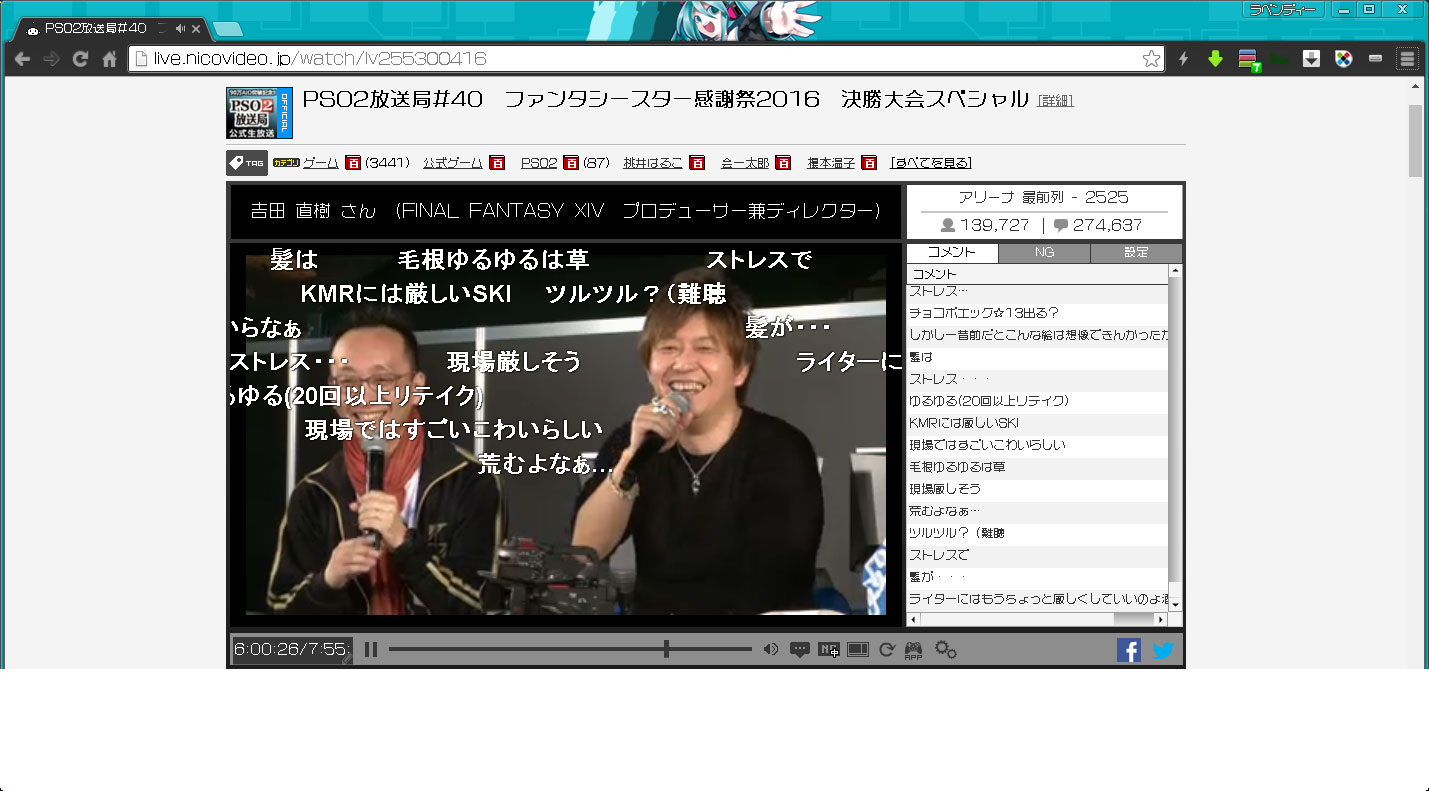The image size is (1429, 791).
Task: Select comment '現場ではすごいこわいらしい' in list
Action: [x=1037, y=445]
